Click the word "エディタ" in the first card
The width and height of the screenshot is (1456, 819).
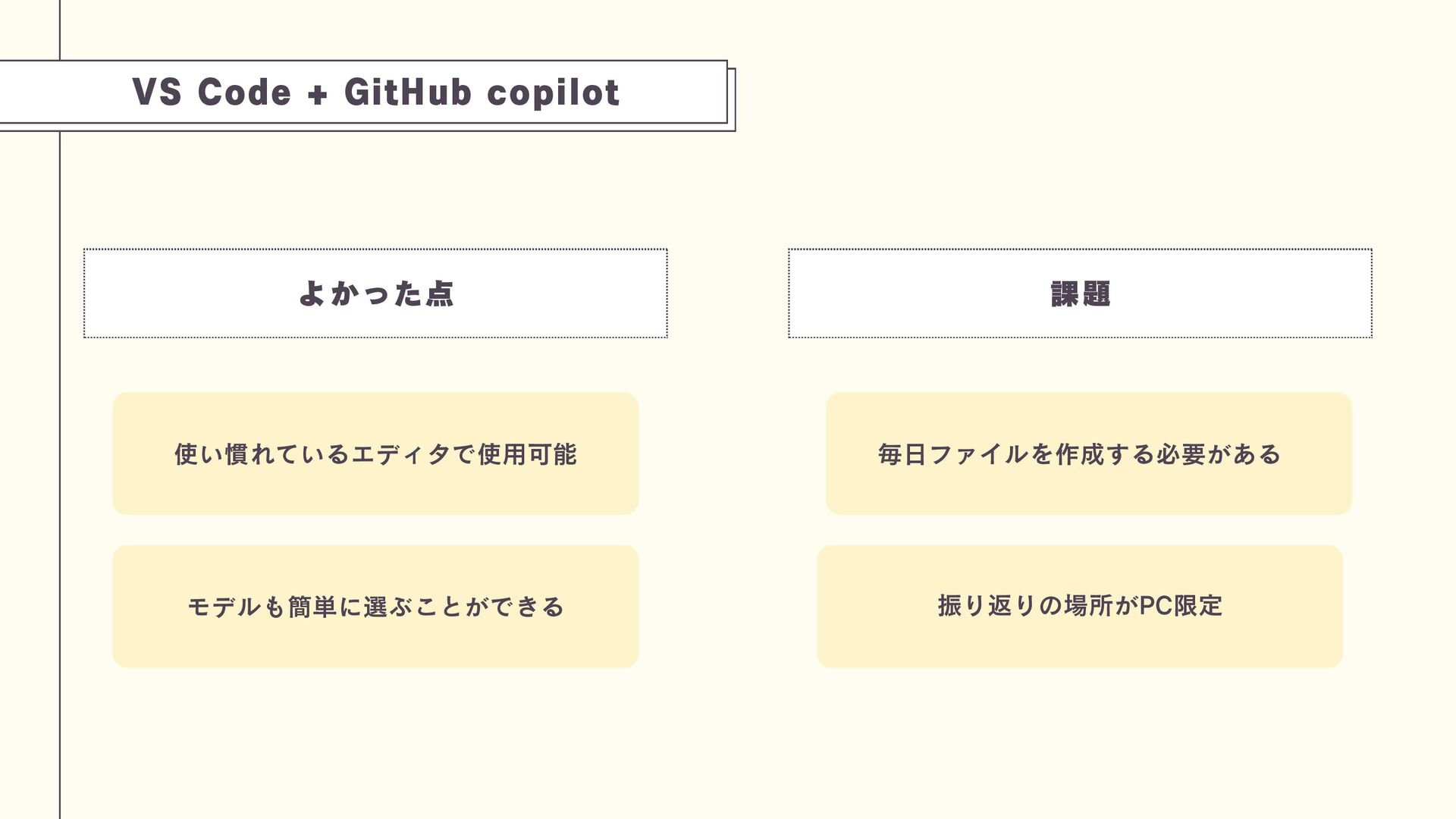[401, 454]
